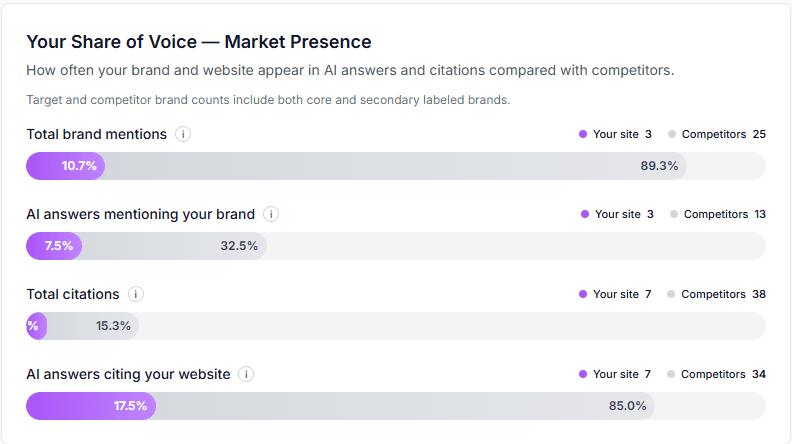Click the 85.0% competitors bar segment

pyautogui.click(x=400, y=406)
